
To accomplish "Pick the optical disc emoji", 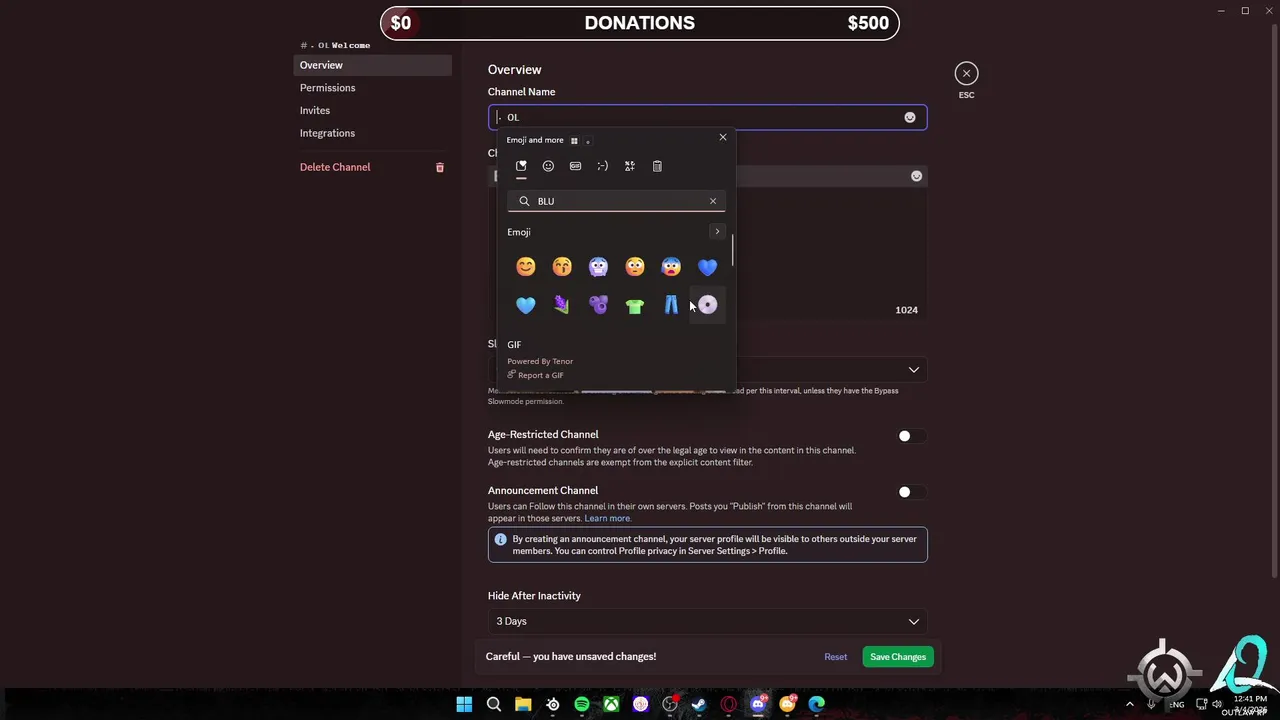I will coord(707,305).
